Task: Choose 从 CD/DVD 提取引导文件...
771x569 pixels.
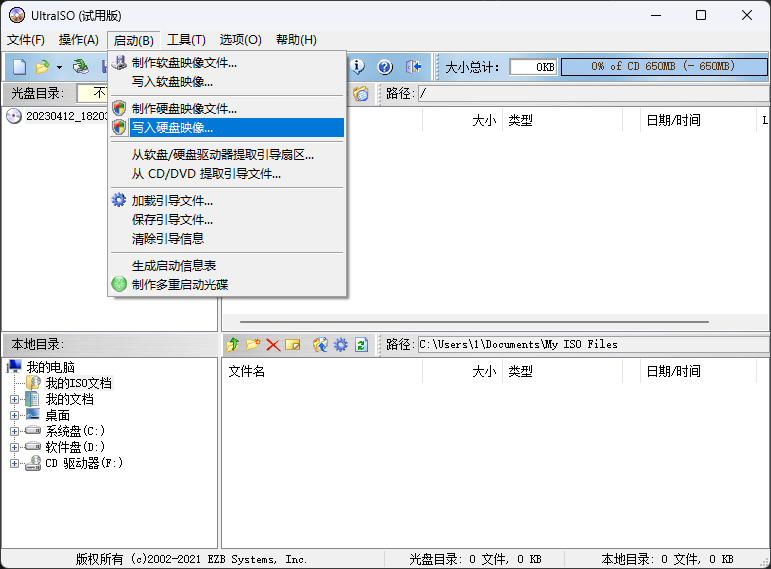Action: pos(227,174)
